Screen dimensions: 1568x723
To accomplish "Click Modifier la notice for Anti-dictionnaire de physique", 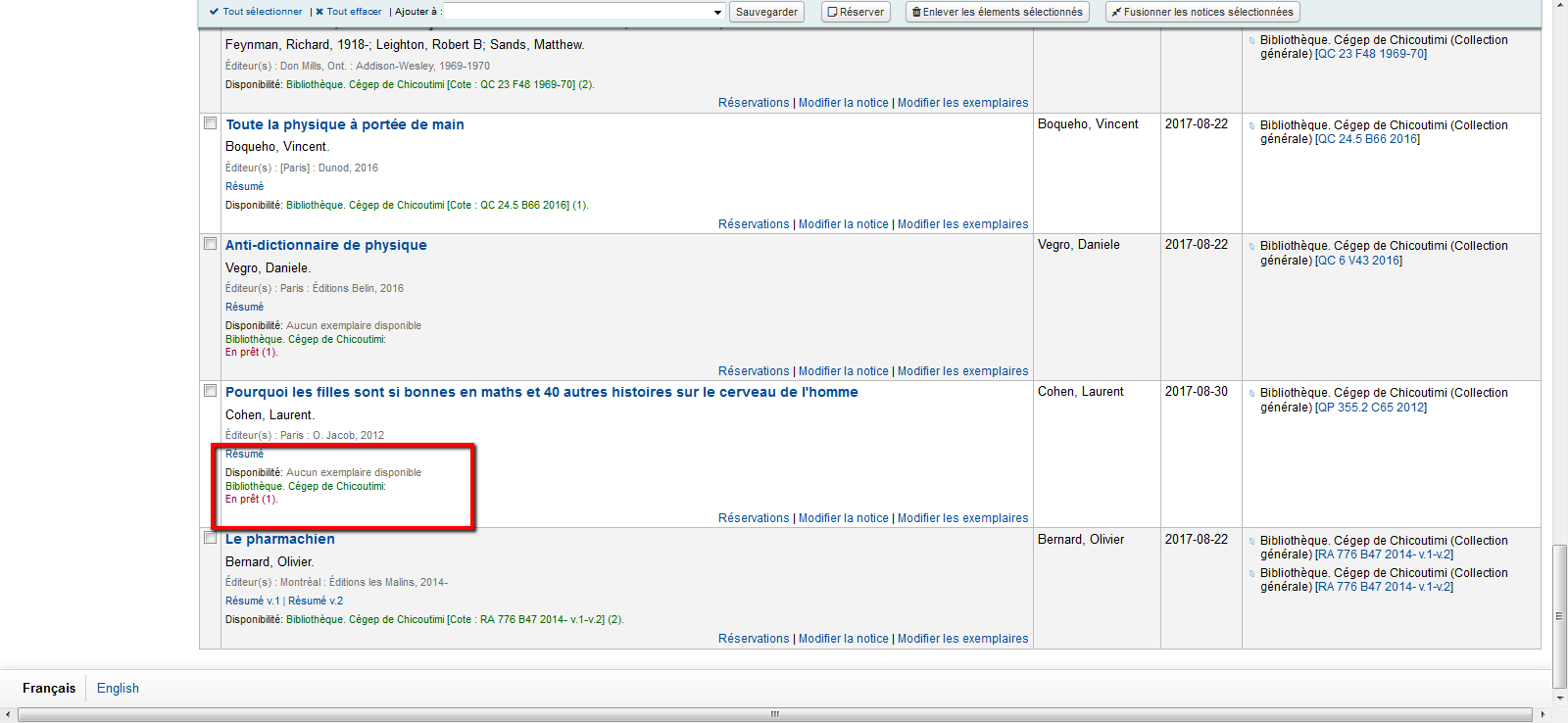I will pos(844,371).
